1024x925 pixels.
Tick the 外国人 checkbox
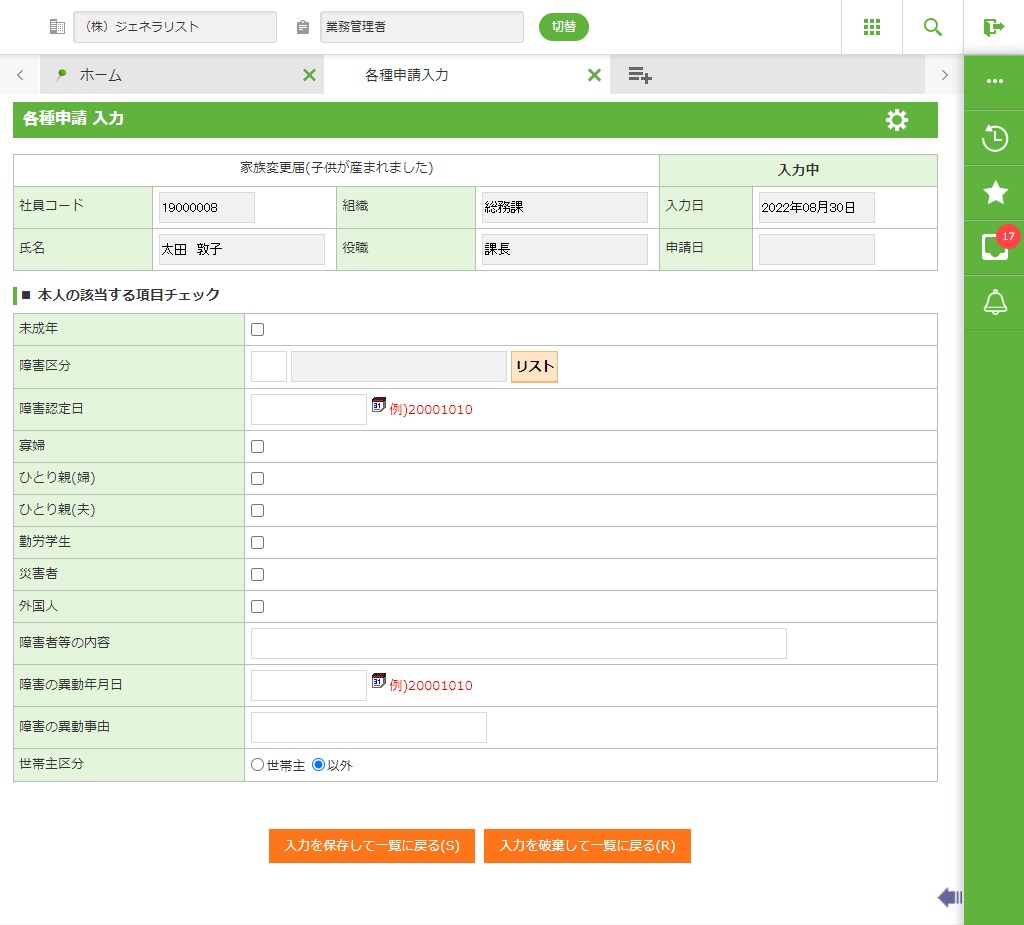tap(257, 607)
